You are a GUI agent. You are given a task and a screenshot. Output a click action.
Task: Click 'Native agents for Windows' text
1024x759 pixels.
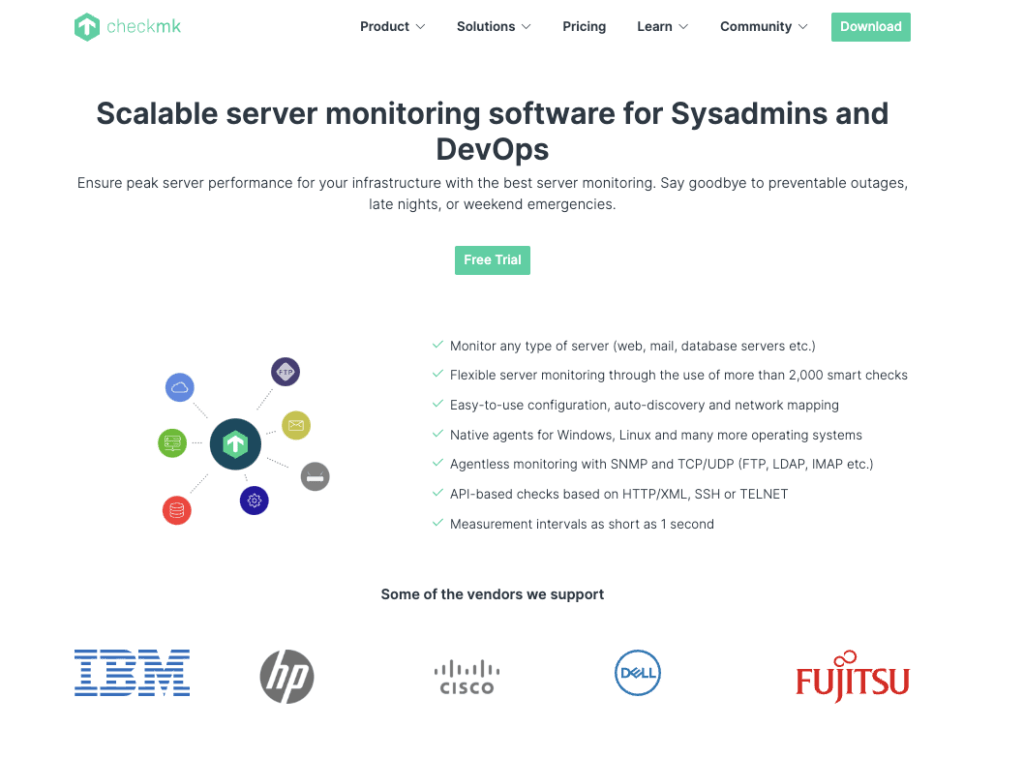pyautogui.click(x=656, y=435)
